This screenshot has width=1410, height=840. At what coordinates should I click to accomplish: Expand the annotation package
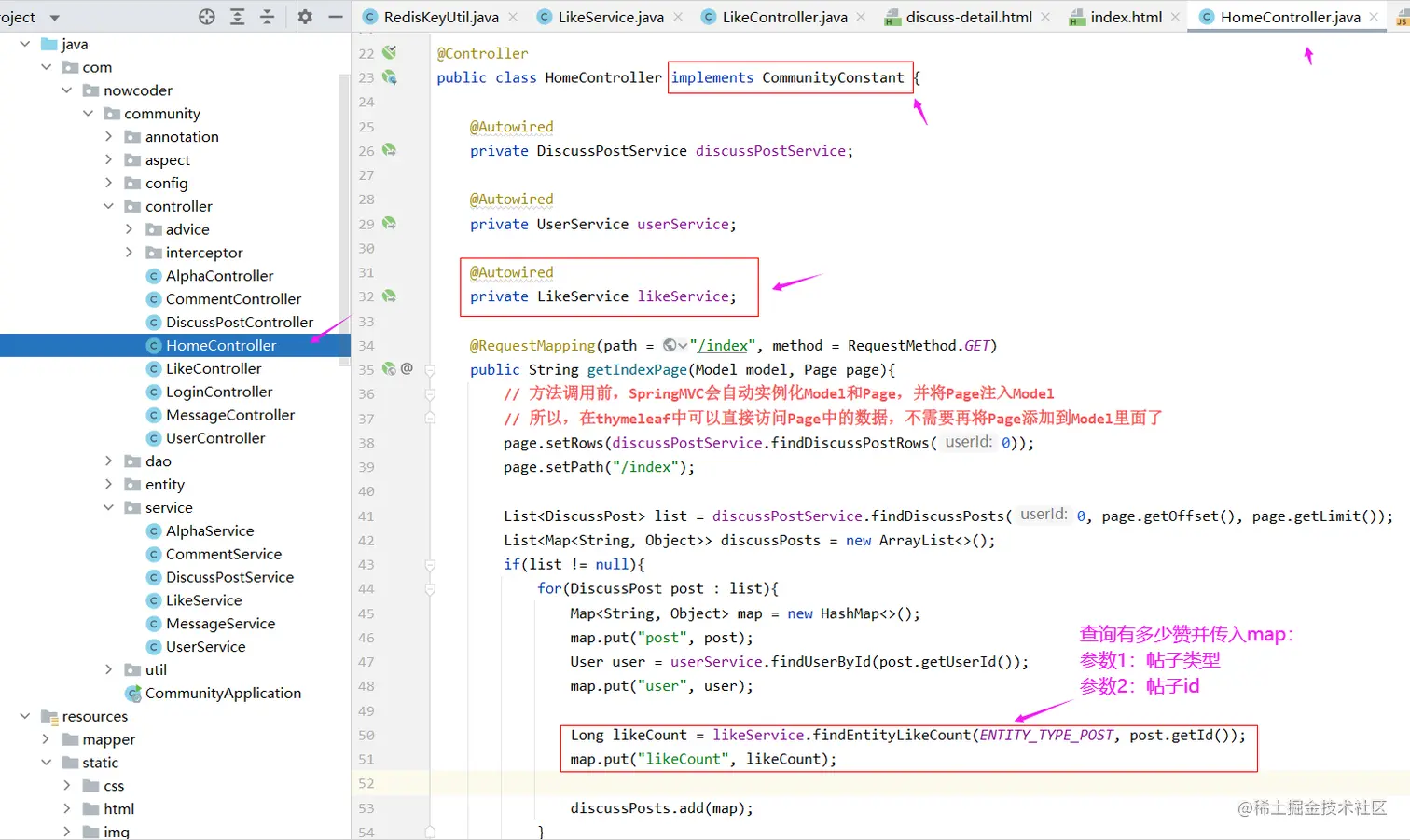(x=108, y=136)
